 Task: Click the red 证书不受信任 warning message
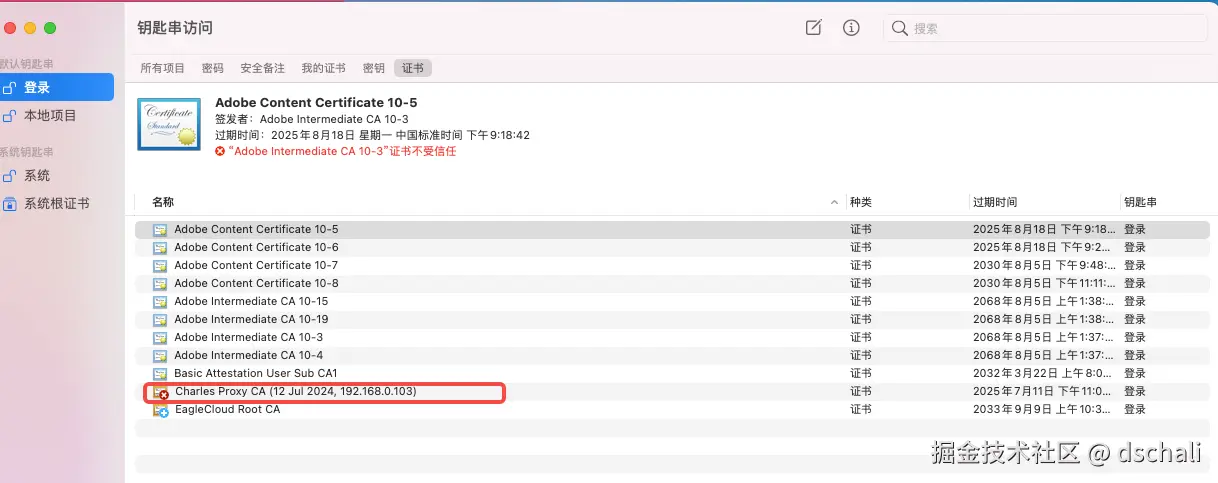(342, 151)
